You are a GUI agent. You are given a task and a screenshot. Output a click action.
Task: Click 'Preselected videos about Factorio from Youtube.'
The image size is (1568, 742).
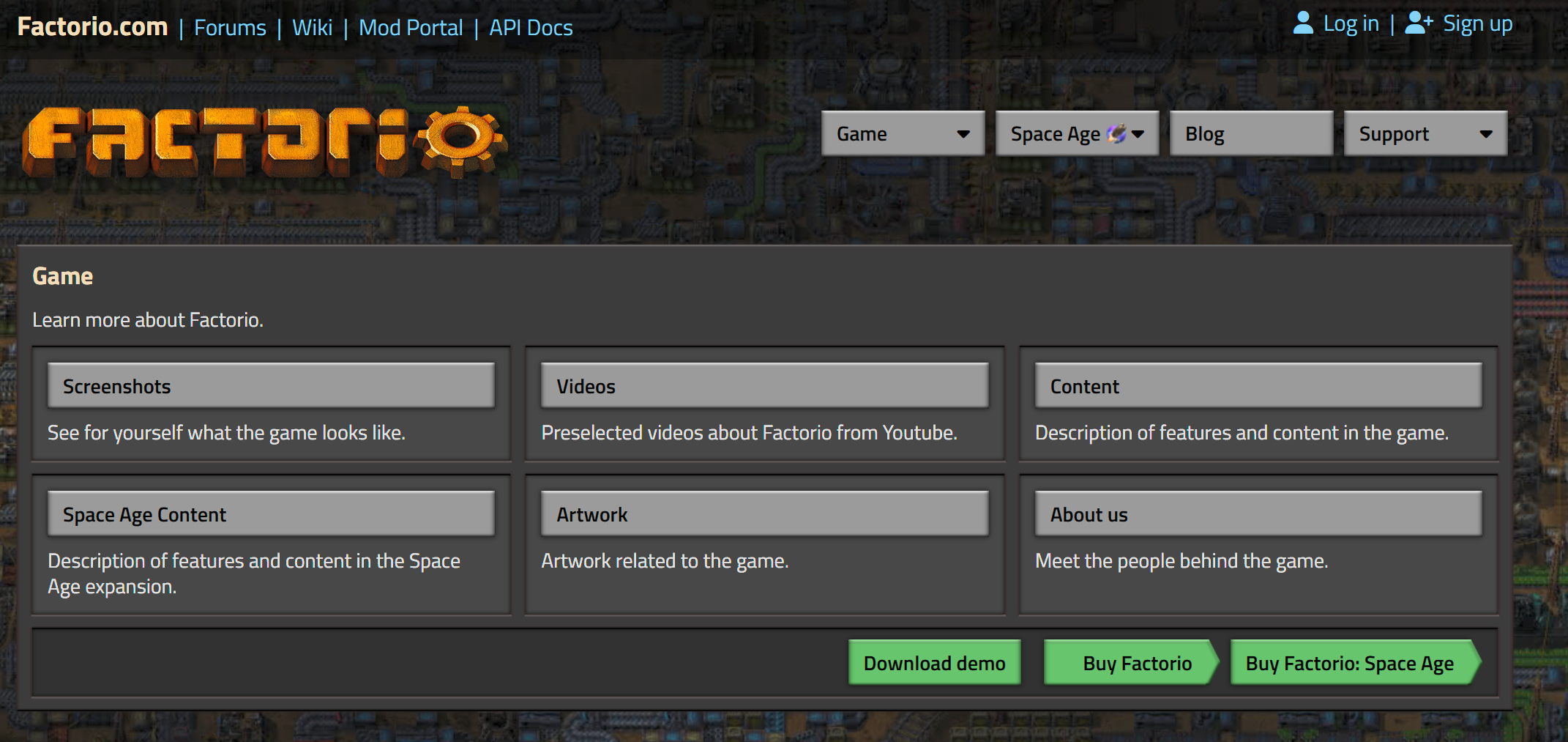click(749, 433)
